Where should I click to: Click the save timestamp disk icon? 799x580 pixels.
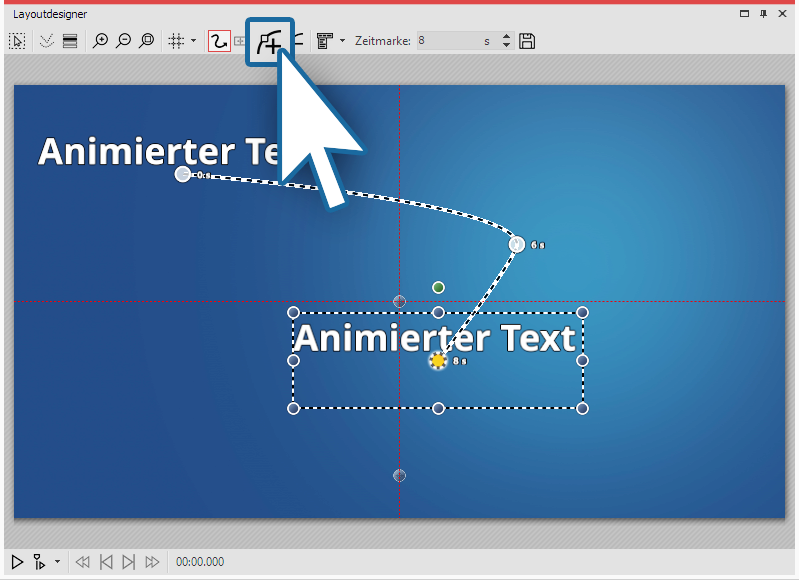pos(528,41)
